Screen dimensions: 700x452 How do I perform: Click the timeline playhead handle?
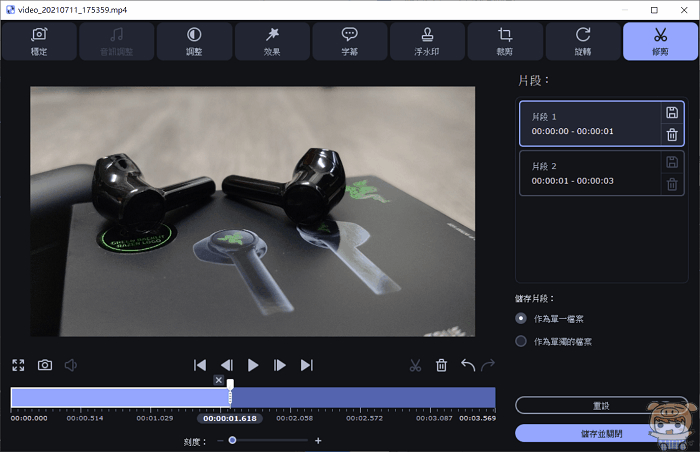point(230,385)
